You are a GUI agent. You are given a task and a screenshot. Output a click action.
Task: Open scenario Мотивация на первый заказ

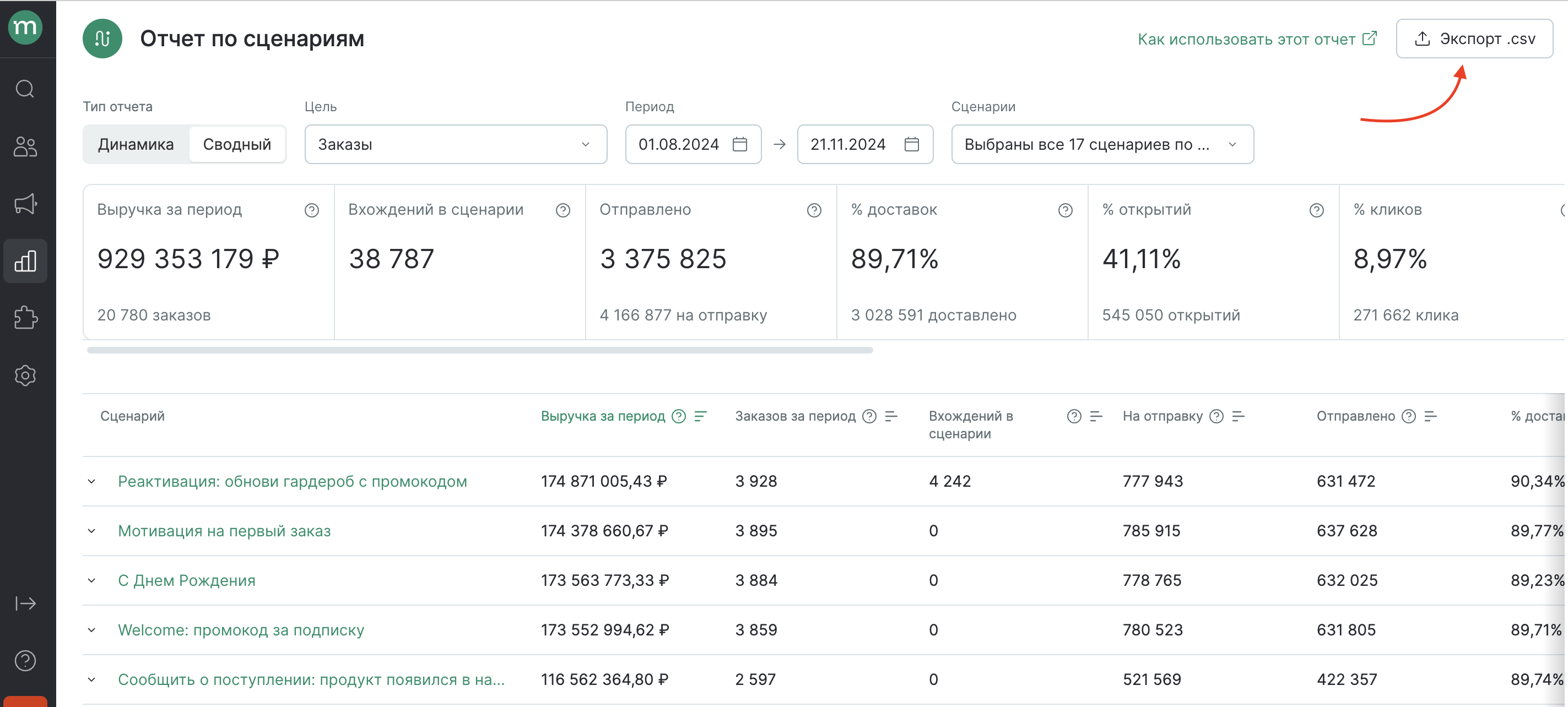tap(224, 531)
